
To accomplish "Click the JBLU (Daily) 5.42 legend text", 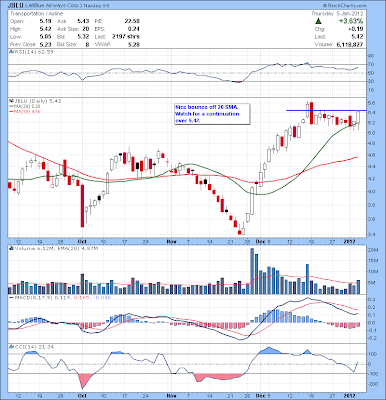I will click(x=37, y=101).
